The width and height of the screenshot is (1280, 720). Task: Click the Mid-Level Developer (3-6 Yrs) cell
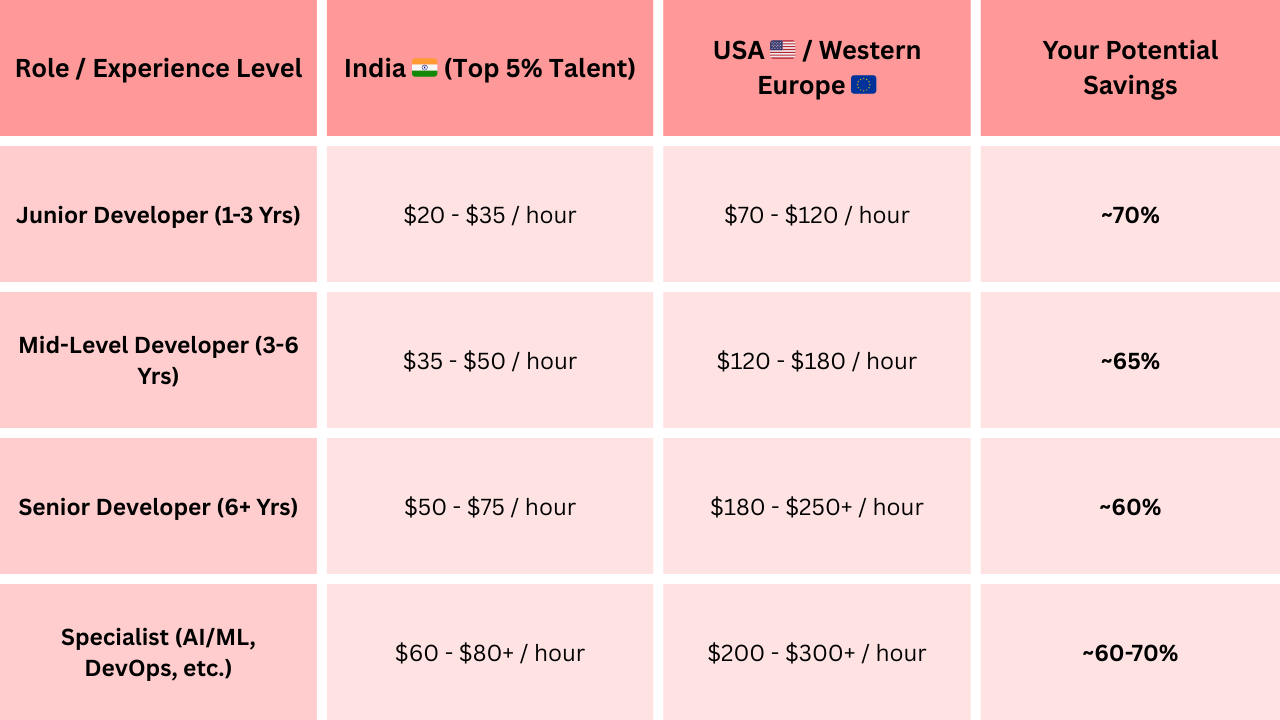(158, 360)
